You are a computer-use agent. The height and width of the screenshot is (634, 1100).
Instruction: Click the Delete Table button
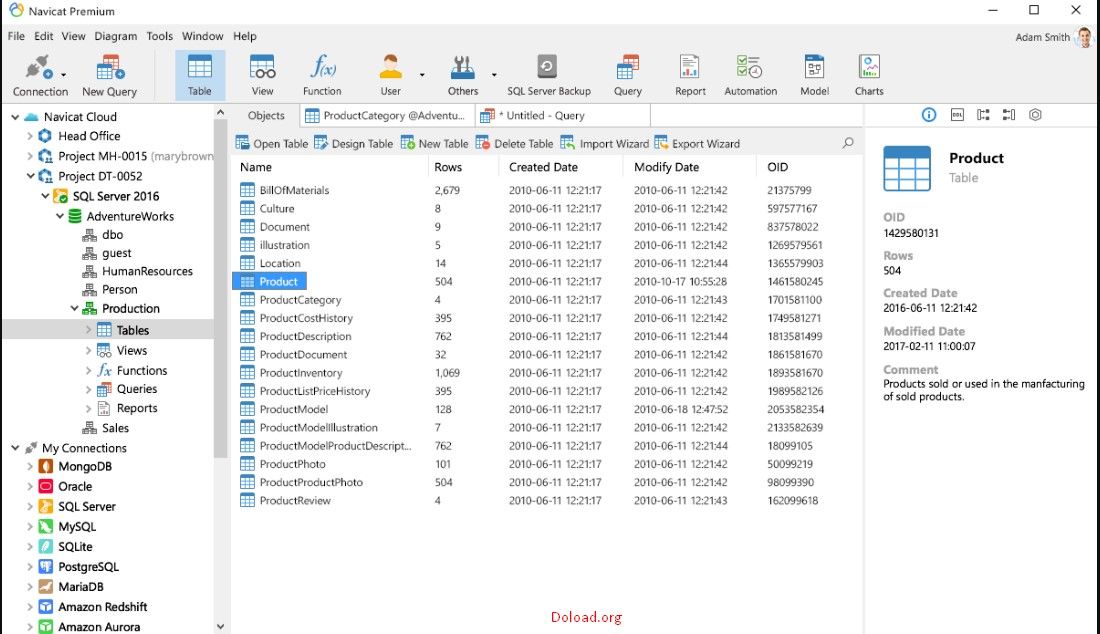[x=514, y=143]
